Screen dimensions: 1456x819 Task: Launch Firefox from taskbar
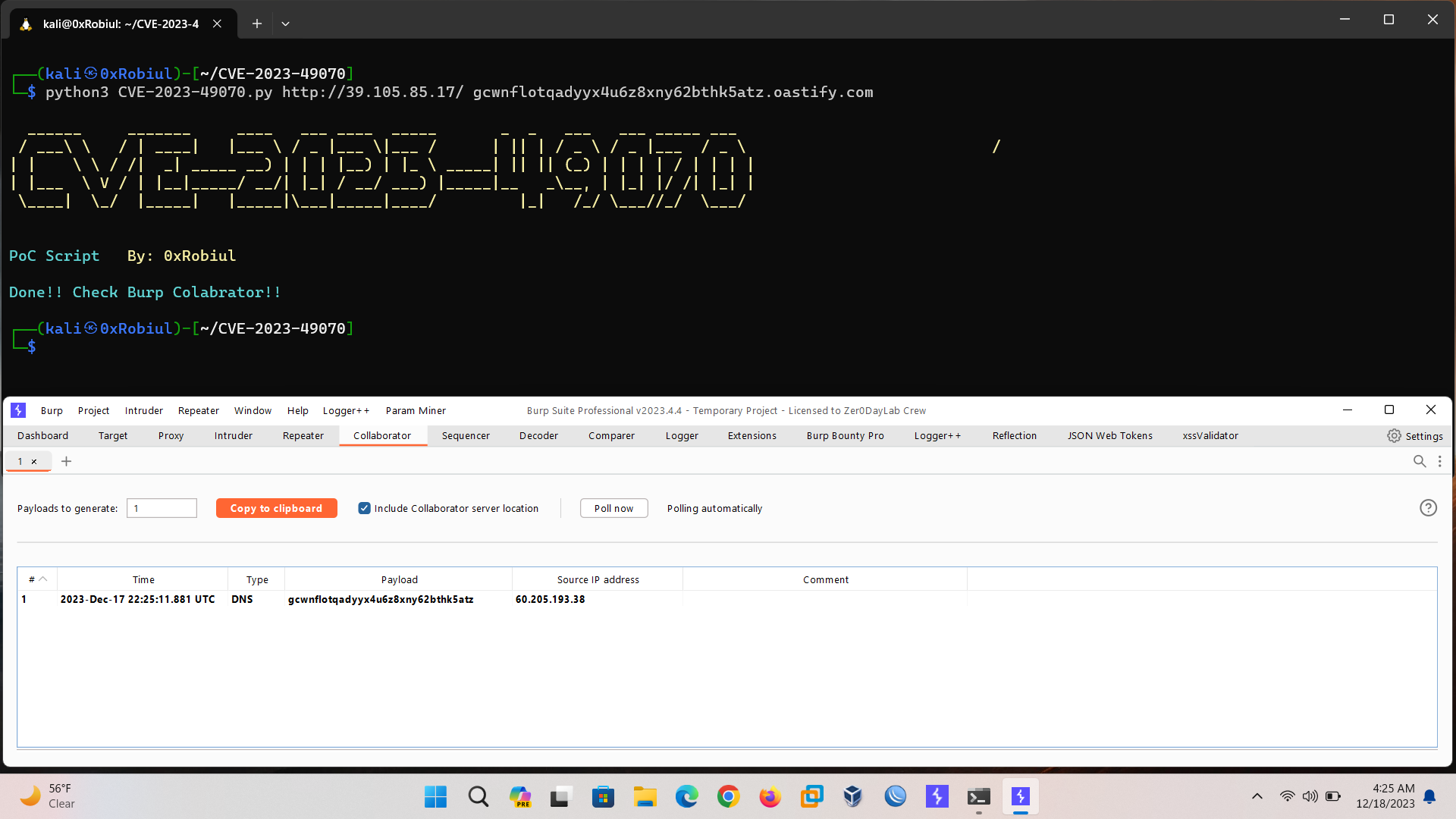[x=770, y=796]
